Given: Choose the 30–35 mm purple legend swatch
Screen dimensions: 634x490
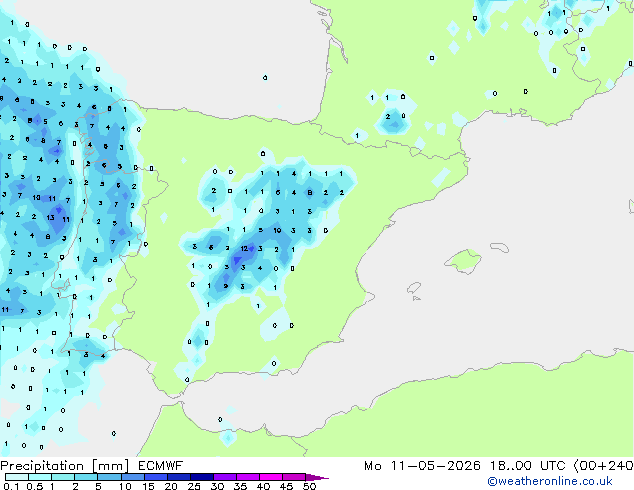Looking at the screenshot, I should [x=224, y=477].
